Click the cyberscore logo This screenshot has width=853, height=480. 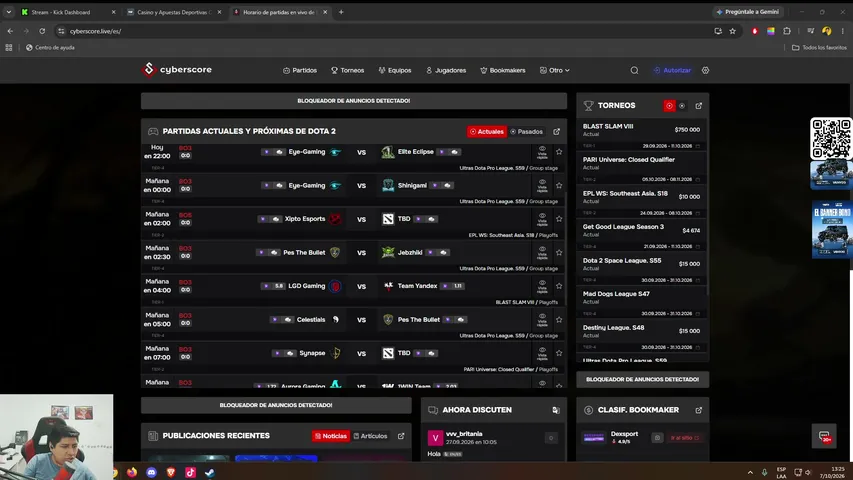coord(177,70)
